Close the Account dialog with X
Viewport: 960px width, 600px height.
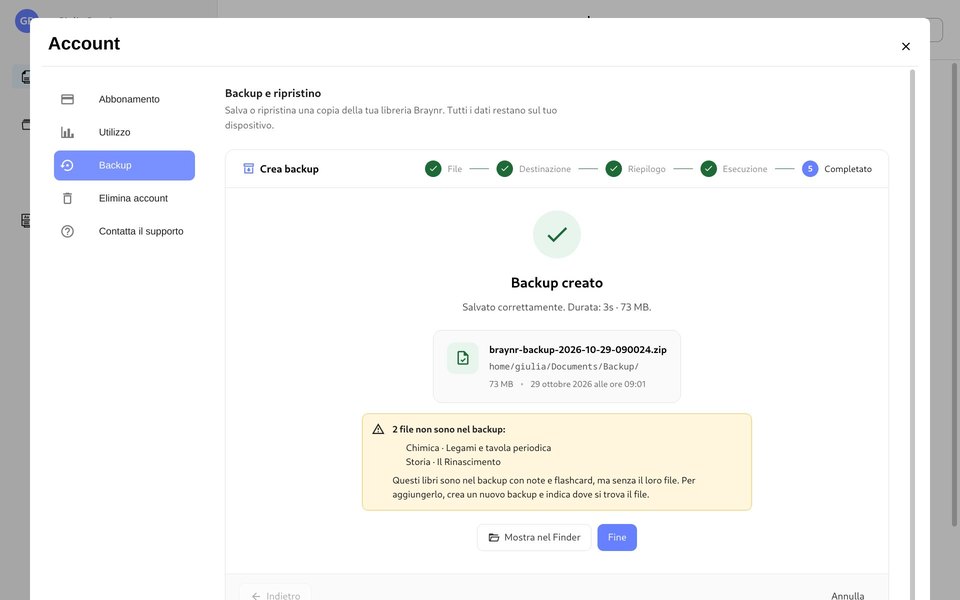(906, 47)
